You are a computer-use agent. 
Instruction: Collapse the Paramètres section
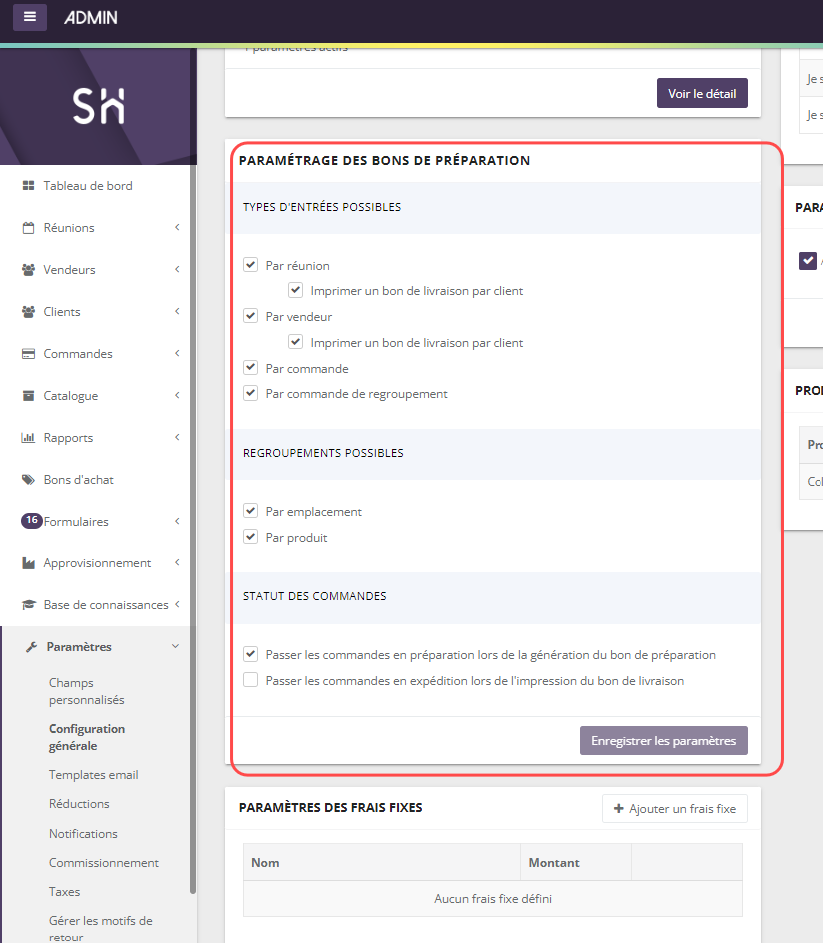pos(176,647)
